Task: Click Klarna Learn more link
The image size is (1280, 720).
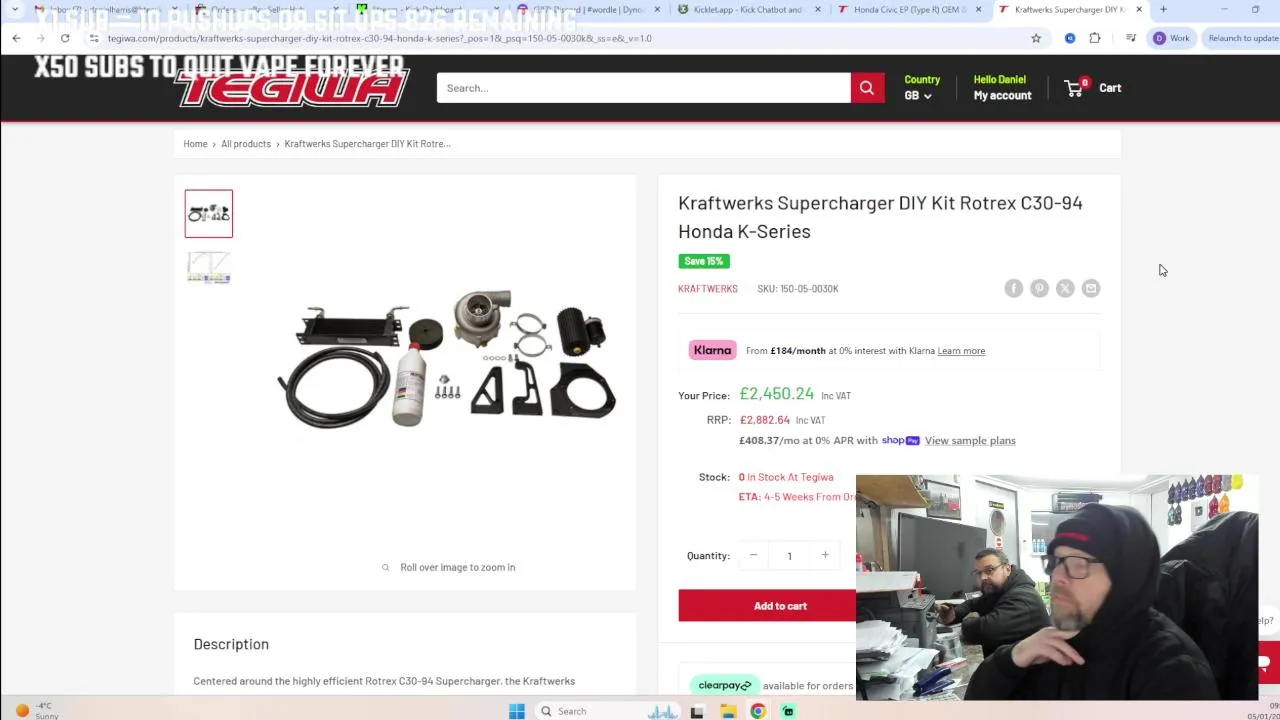Action: (961, 351)
